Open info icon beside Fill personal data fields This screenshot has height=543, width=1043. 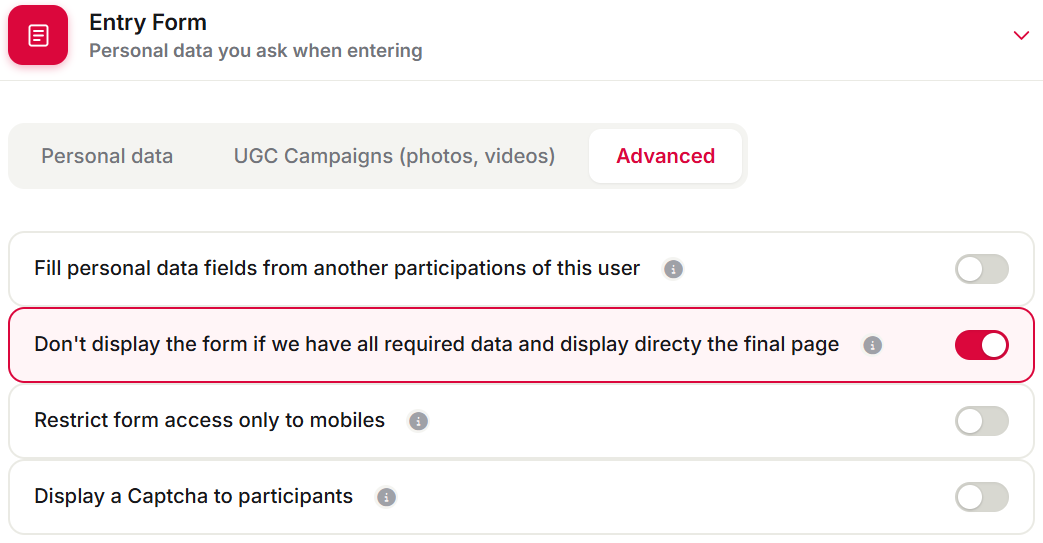[x=673, y=269]
